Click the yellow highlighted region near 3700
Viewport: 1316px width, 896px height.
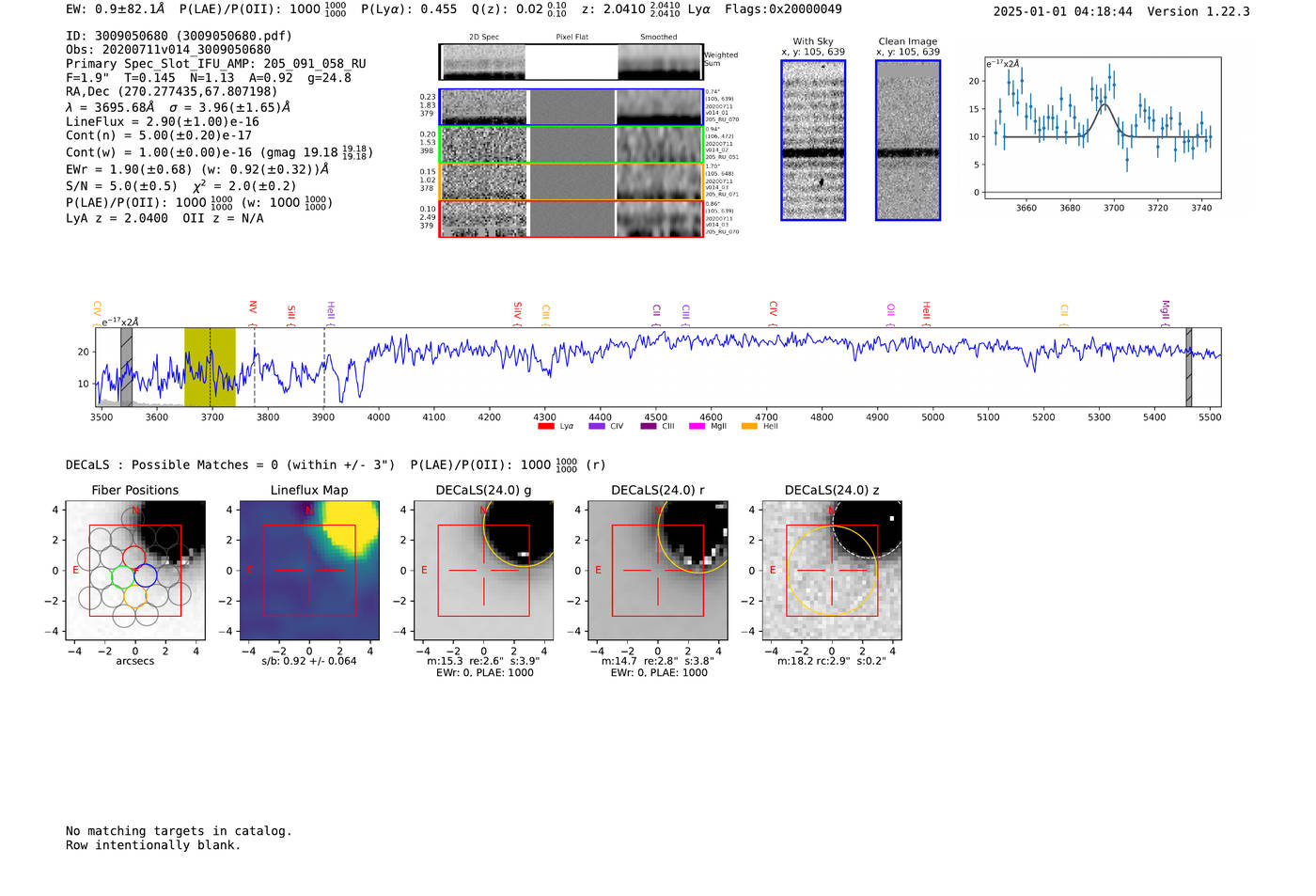210,367
